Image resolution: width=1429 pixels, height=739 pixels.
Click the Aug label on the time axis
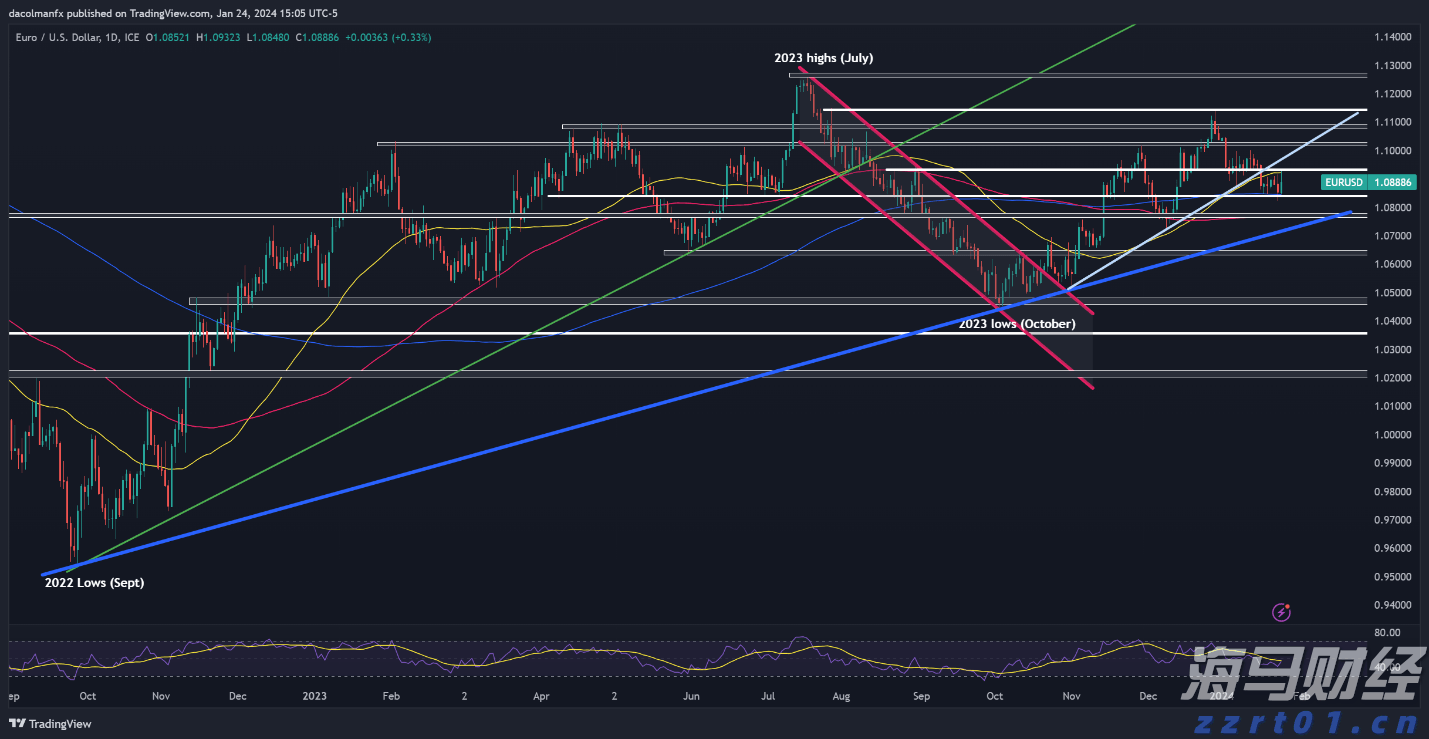coord(841,695)
